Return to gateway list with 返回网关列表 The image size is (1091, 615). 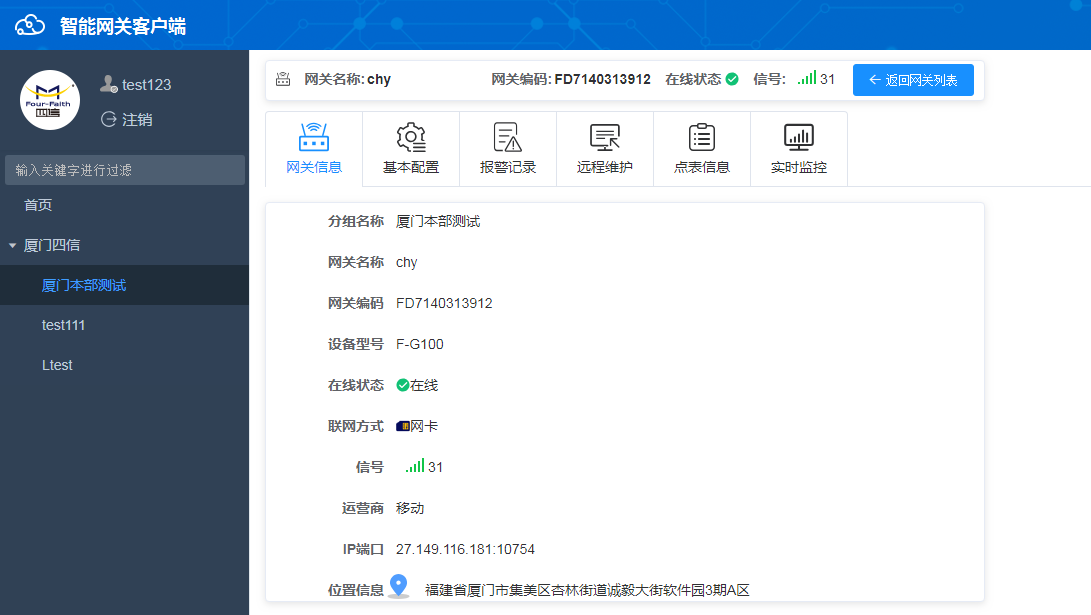pos(913,80)
